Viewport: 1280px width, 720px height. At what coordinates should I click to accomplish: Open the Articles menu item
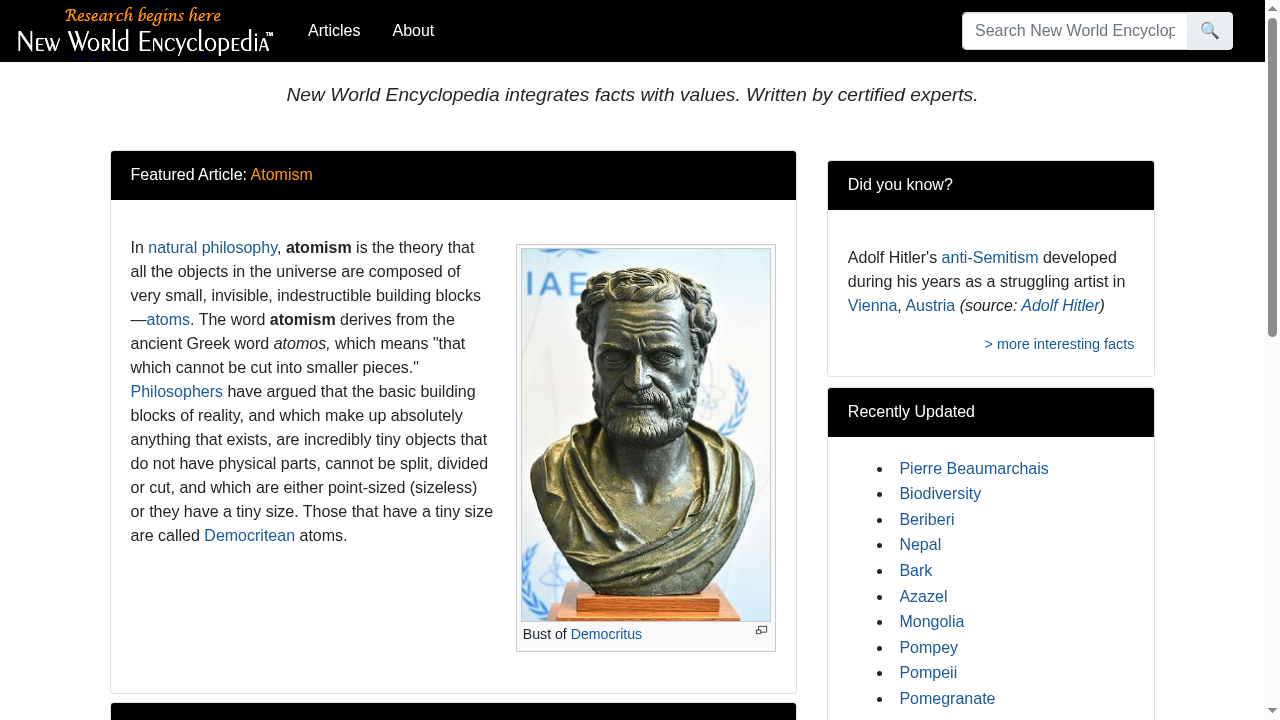[334, 31]
